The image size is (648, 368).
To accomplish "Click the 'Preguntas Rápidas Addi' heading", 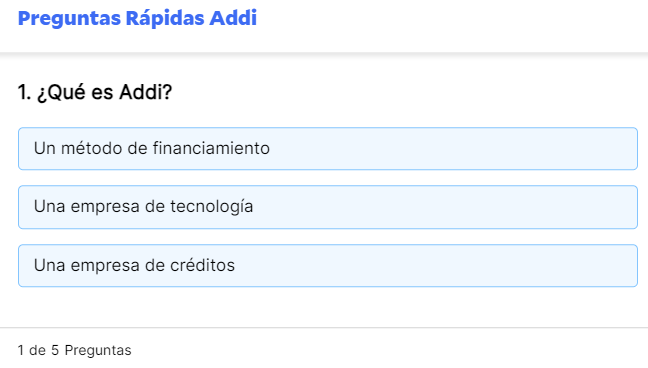I will tap(137, 19).
